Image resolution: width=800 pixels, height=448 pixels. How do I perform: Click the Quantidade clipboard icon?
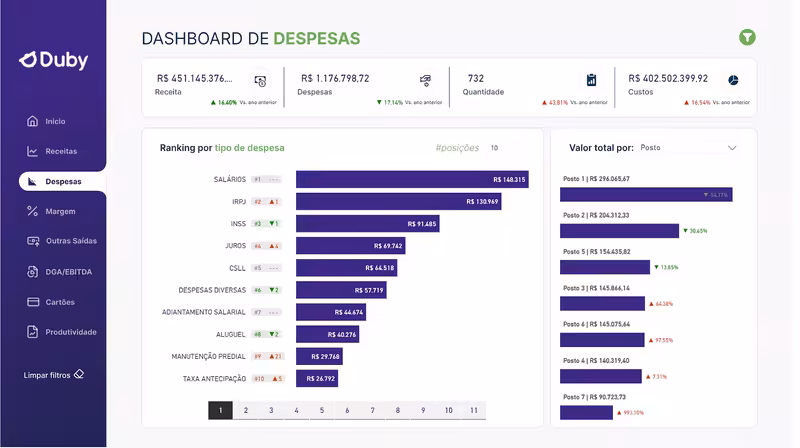coord(591,80)
